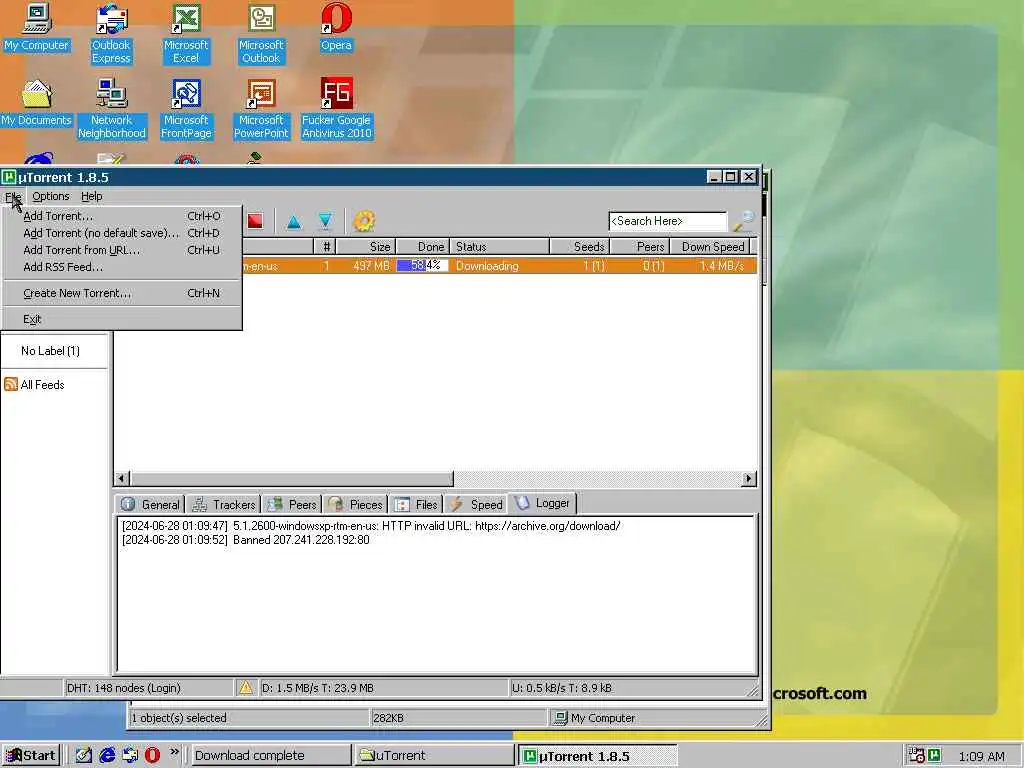This screenshot has height=768, width=1024.
Task: Switch to the Trackers tab
Action: click(224, 504)
